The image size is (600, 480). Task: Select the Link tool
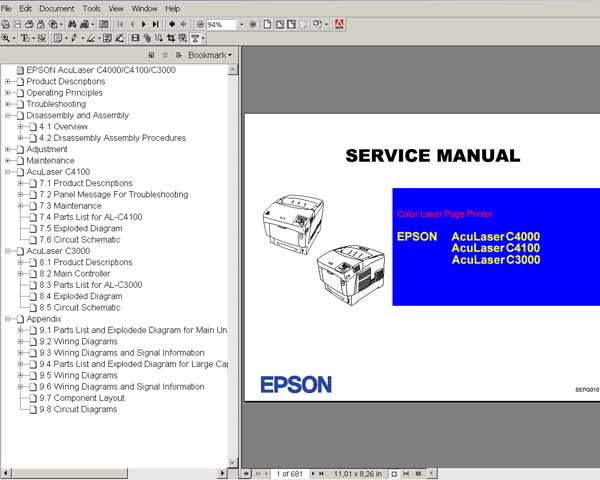click(x=147, y=38)
